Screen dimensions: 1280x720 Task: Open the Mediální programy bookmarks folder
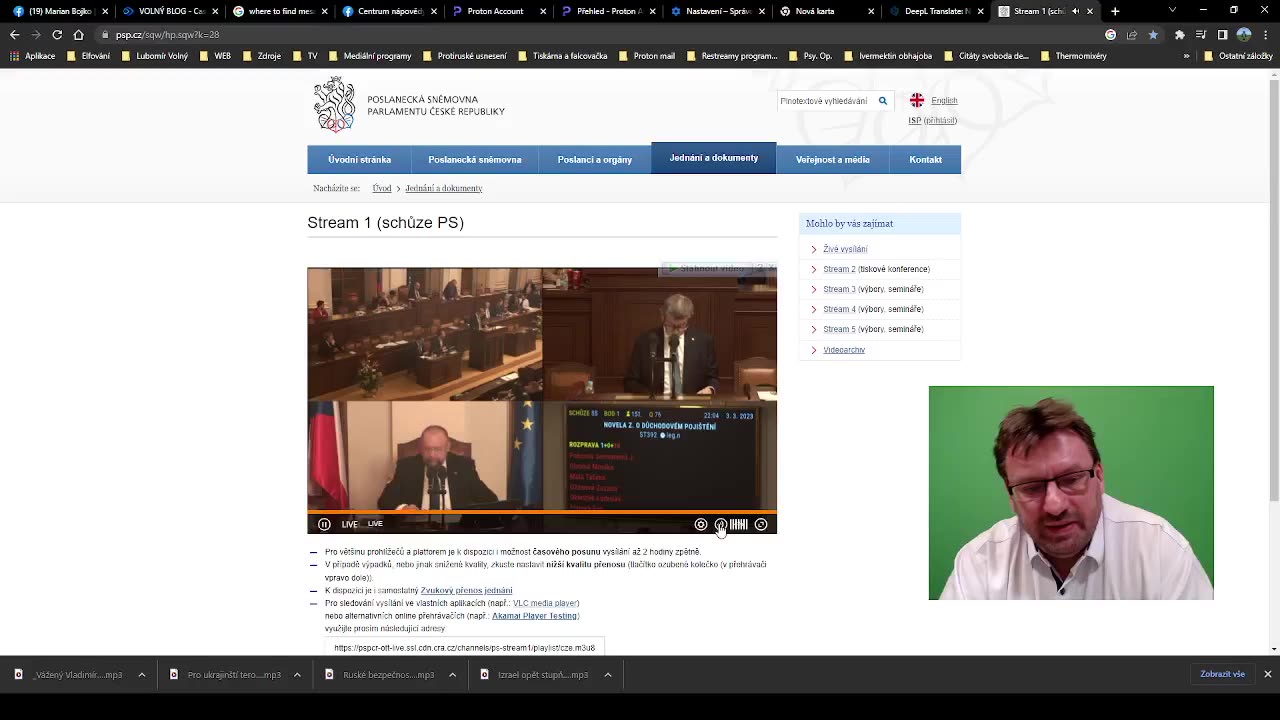(x=369, y=56)
